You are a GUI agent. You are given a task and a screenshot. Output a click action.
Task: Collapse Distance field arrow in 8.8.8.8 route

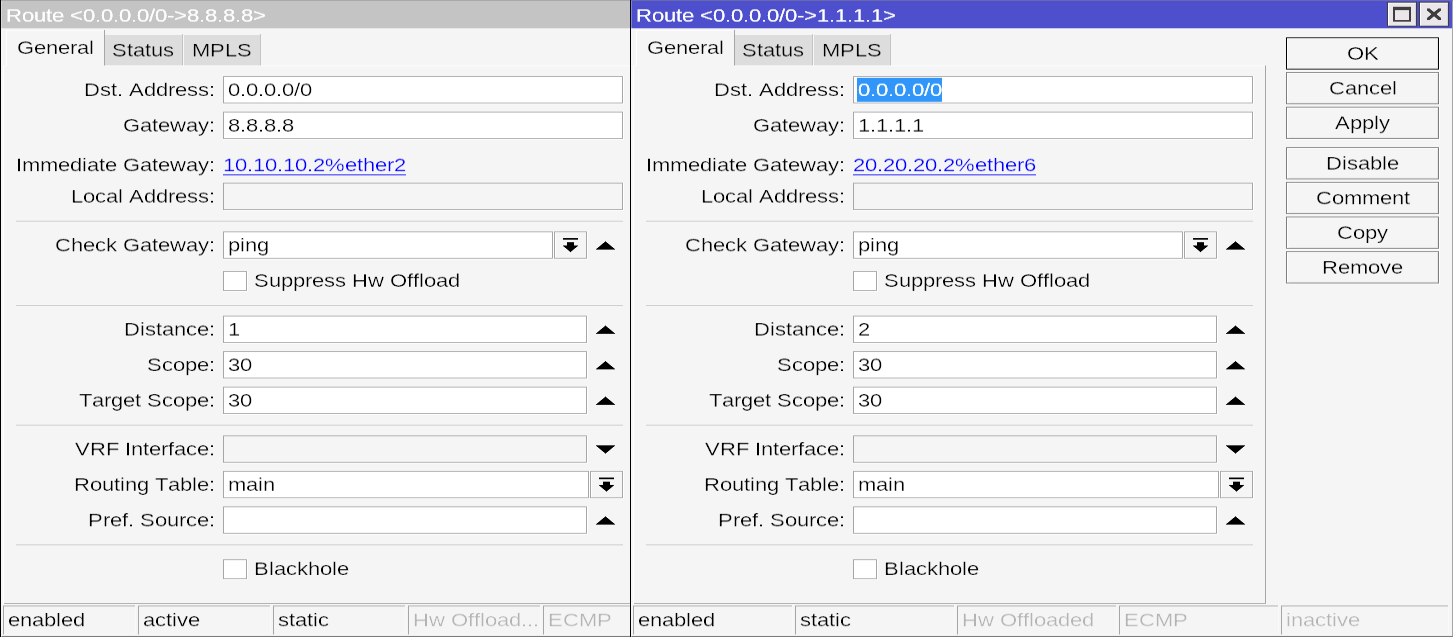pyautogui.click(x=605, y=330)
